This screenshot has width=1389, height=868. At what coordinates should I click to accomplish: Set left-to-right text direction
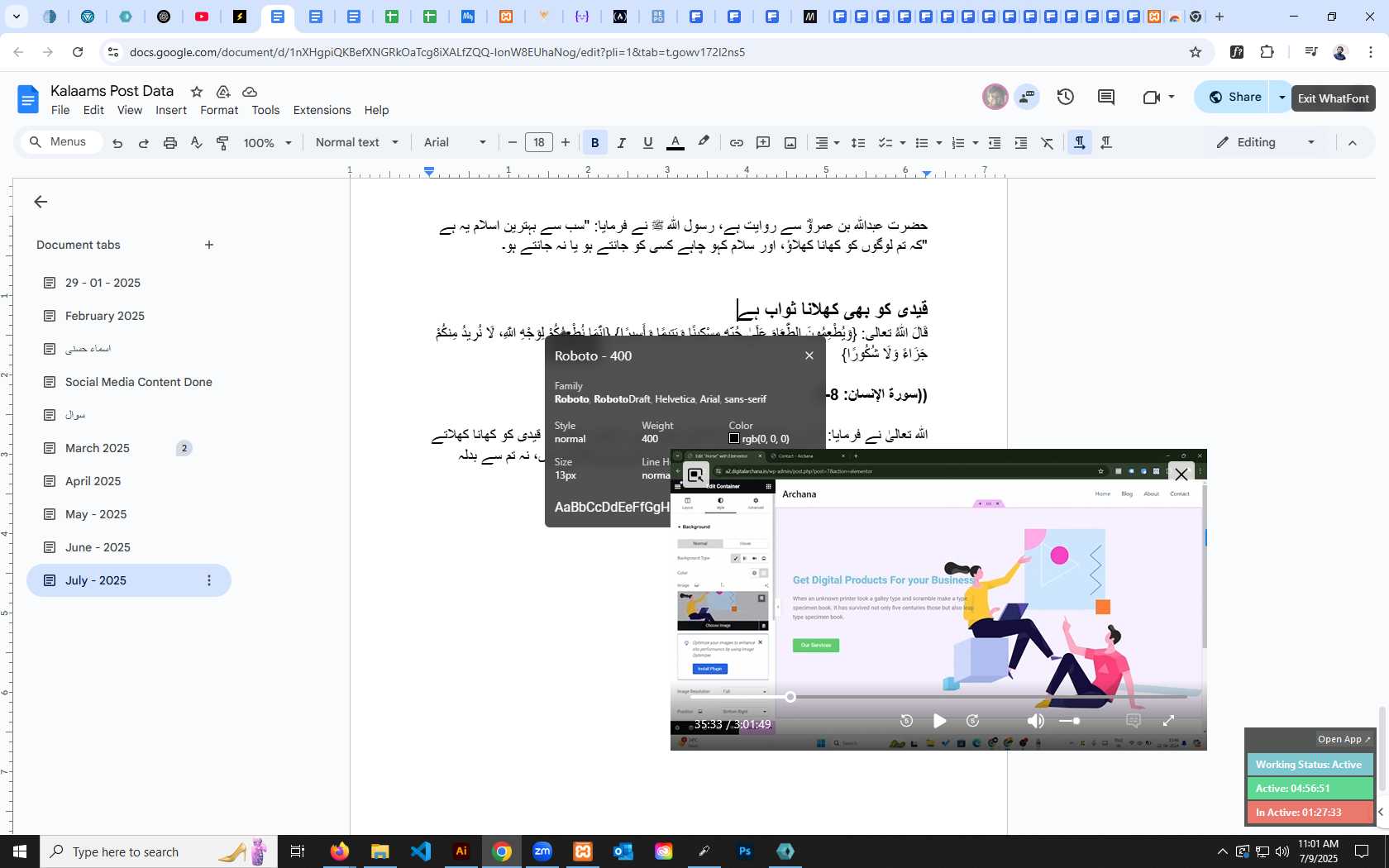click(1079, 143)
